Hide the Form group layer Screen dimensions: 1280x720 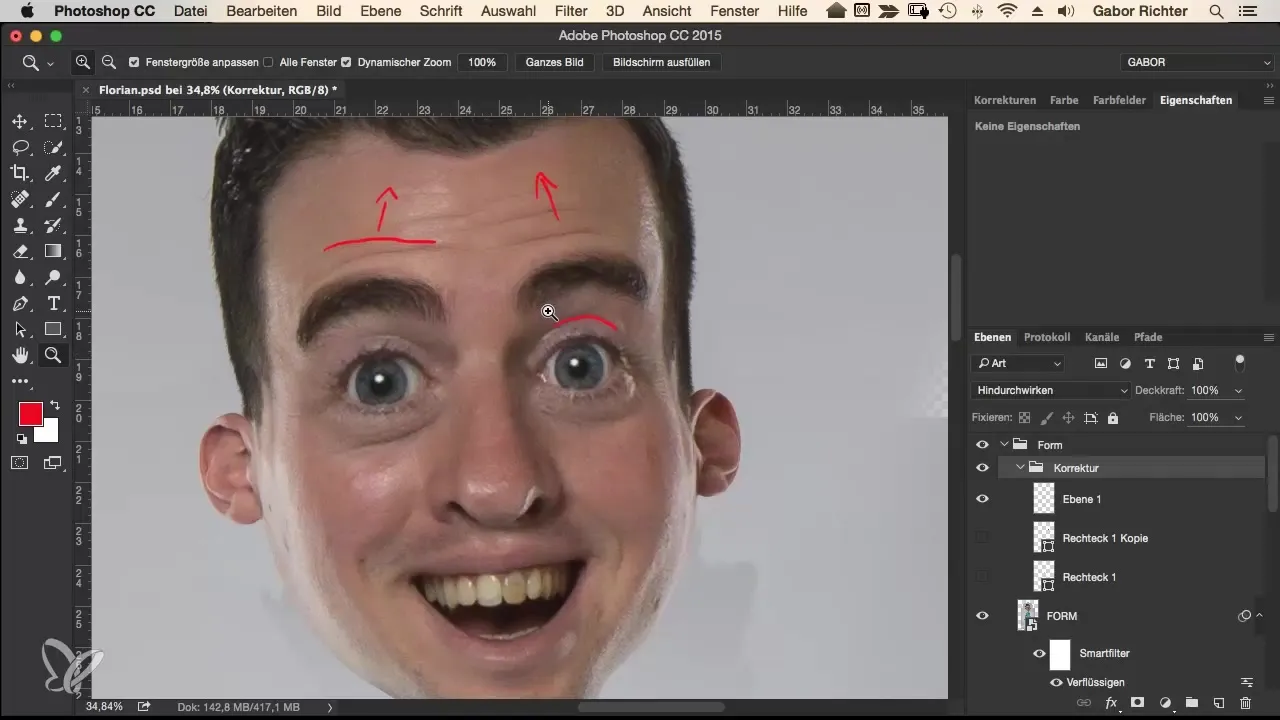coord(982,445)
